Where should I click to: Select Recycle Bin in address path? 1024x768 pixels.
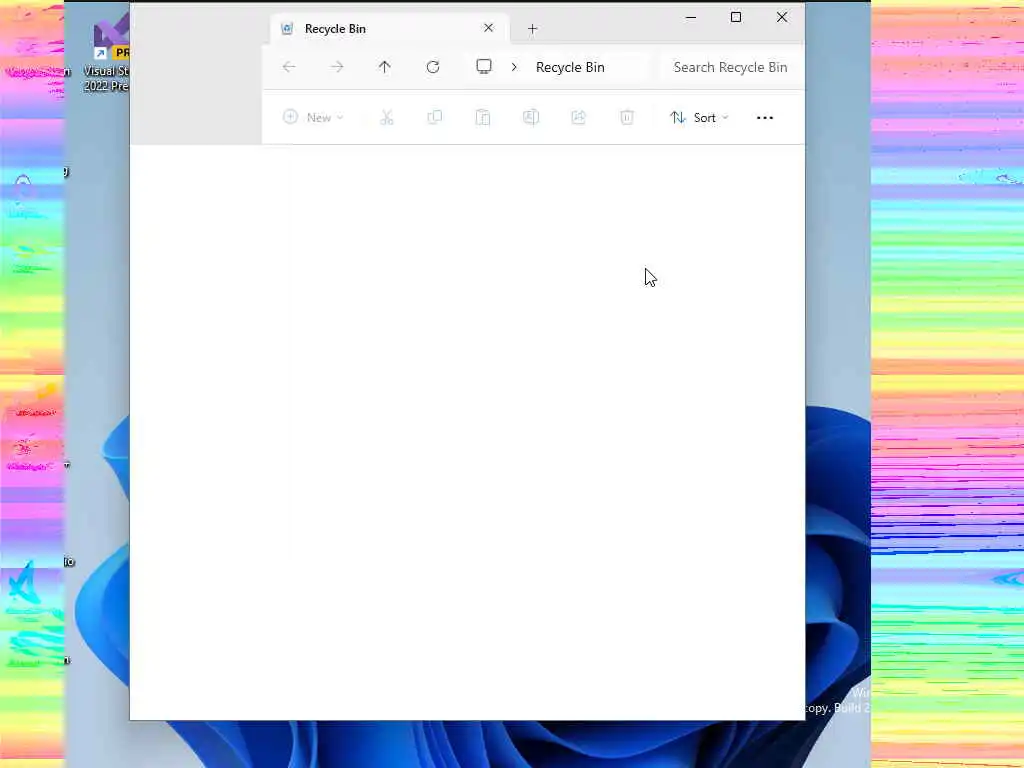[x=570, y=67]
